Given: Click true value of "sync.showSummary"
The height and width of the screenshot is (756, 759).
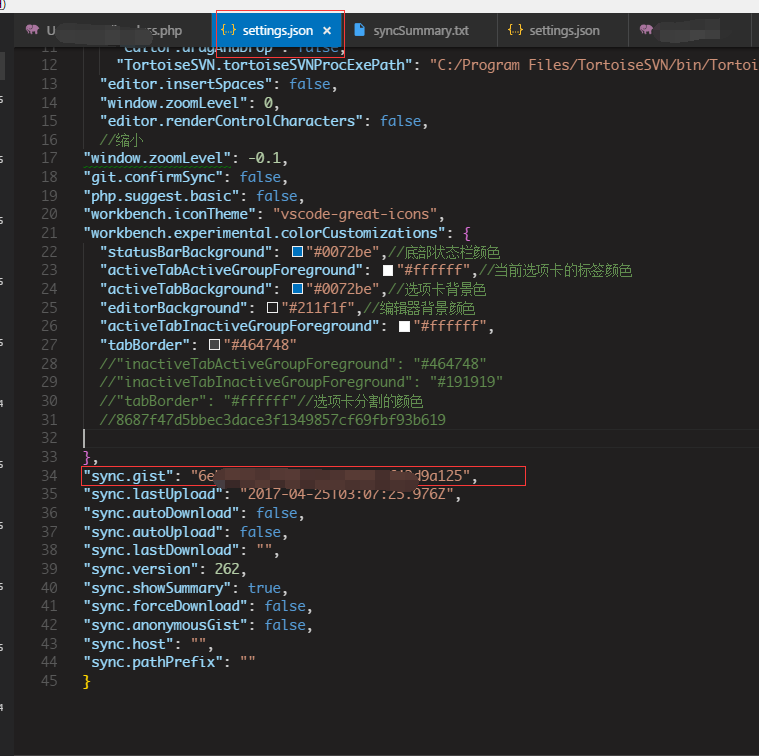Looking at the screenshot, I should tap(264, 588).
